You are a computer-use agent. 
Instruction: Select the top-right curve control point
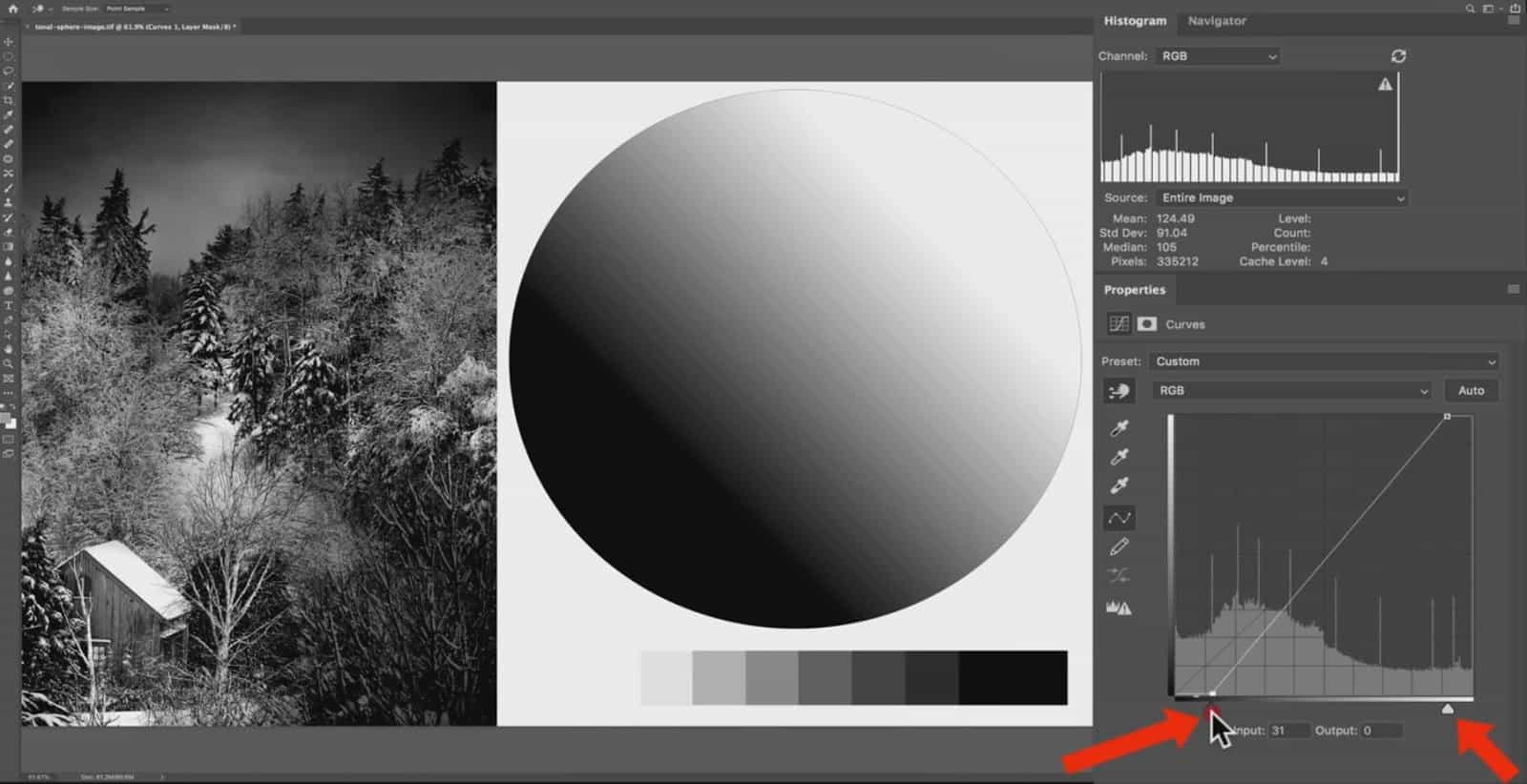1447,417
